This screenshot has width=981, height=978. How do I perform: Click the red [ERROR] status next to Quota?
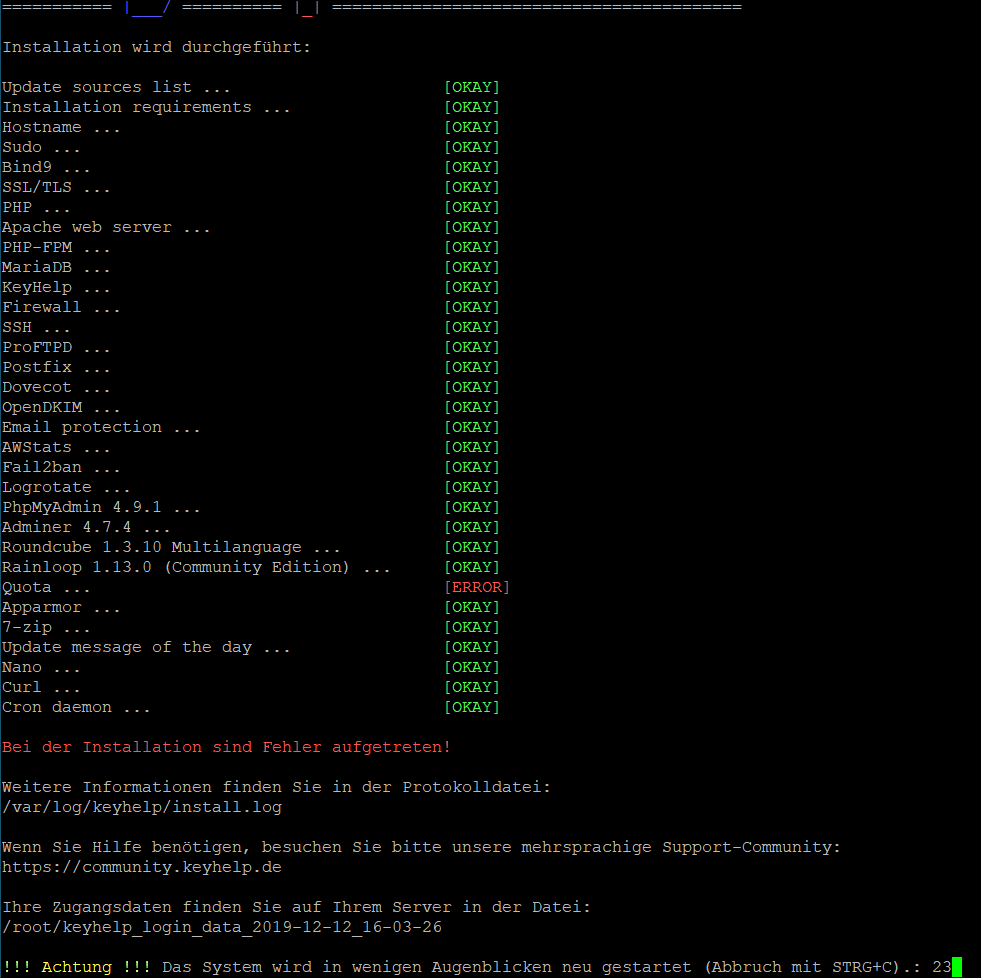pyautogui.click(x=476, y=587)
